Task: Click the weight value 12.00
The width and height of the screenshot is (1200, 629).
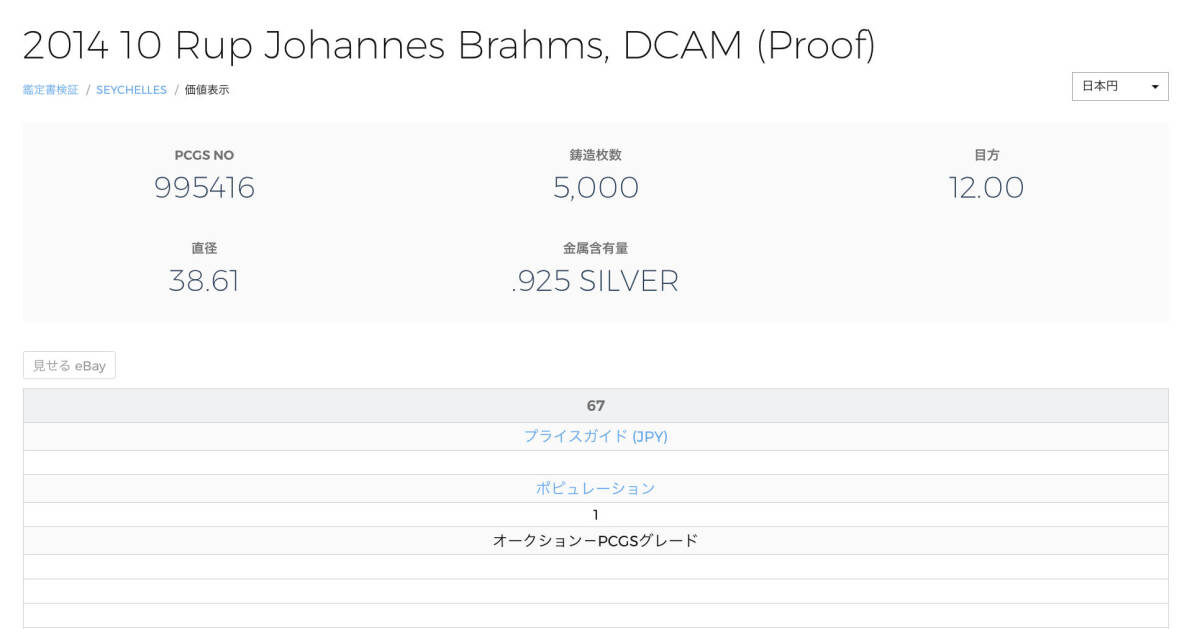Action: coord(986,188)
